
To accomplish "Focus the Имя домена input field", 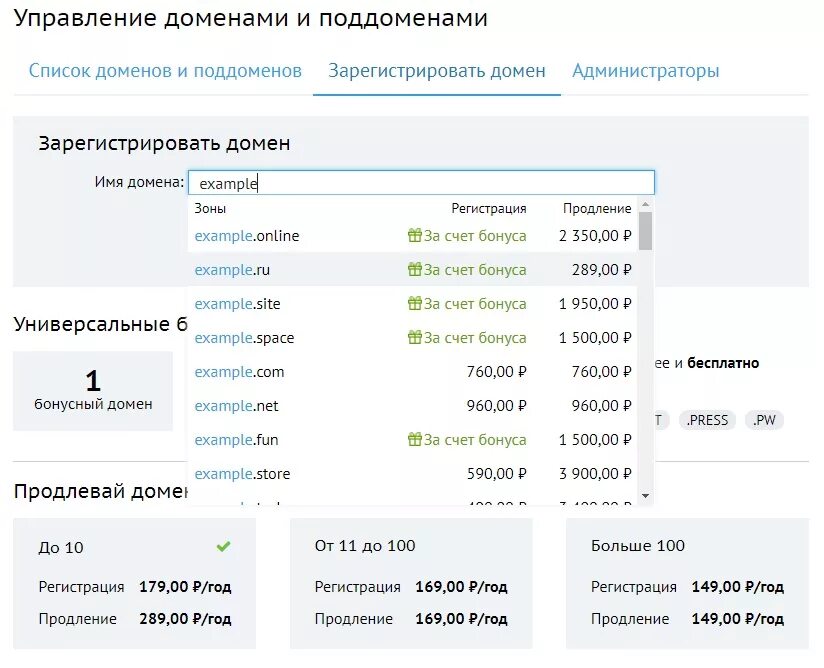I will tap(421, 183).
